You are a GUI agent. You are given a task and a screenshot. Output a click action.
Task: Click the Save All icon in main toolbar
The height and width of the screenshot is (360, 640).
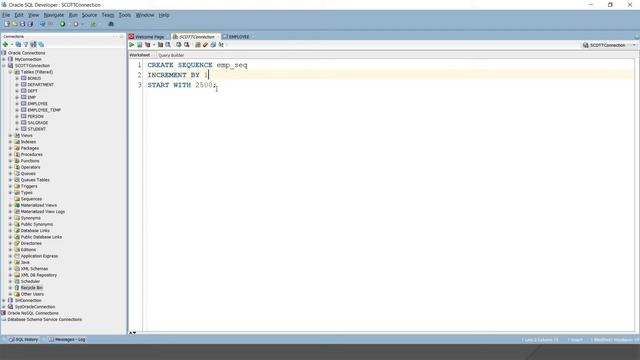click(x=30, y=24)
